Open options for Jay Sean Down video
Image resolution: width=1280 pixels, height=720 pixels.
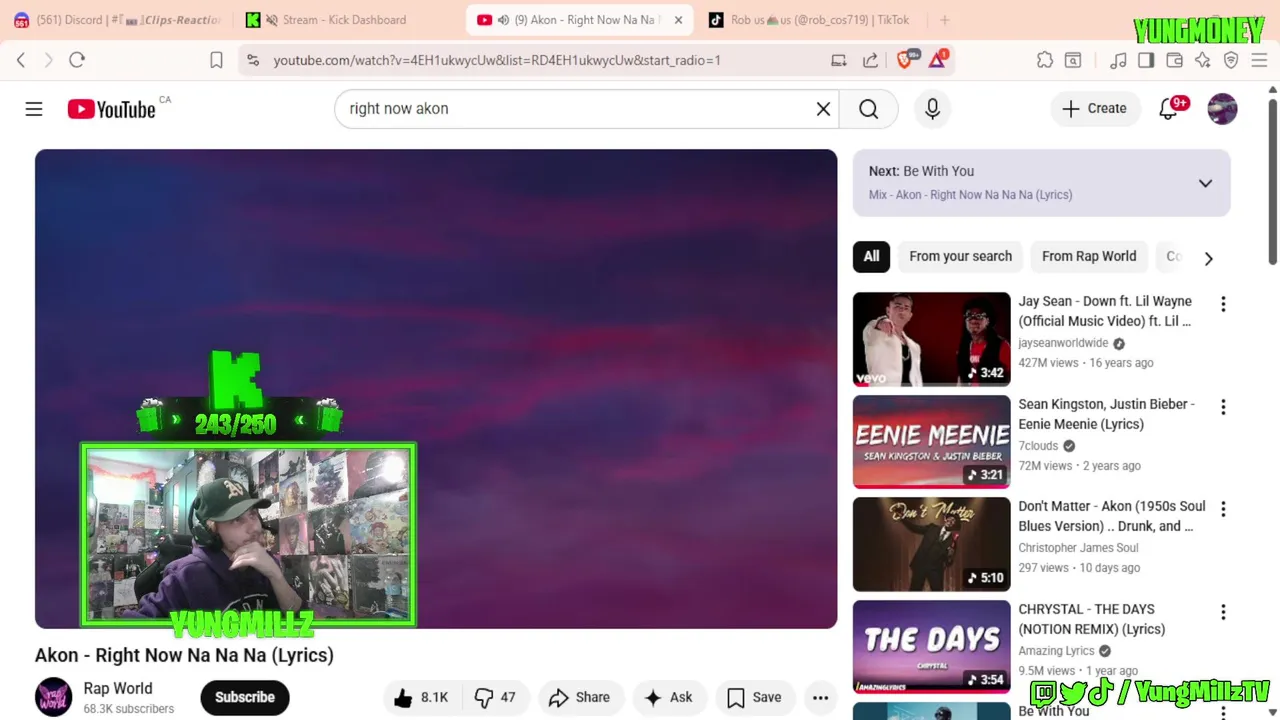click(x=1222, y=304)
